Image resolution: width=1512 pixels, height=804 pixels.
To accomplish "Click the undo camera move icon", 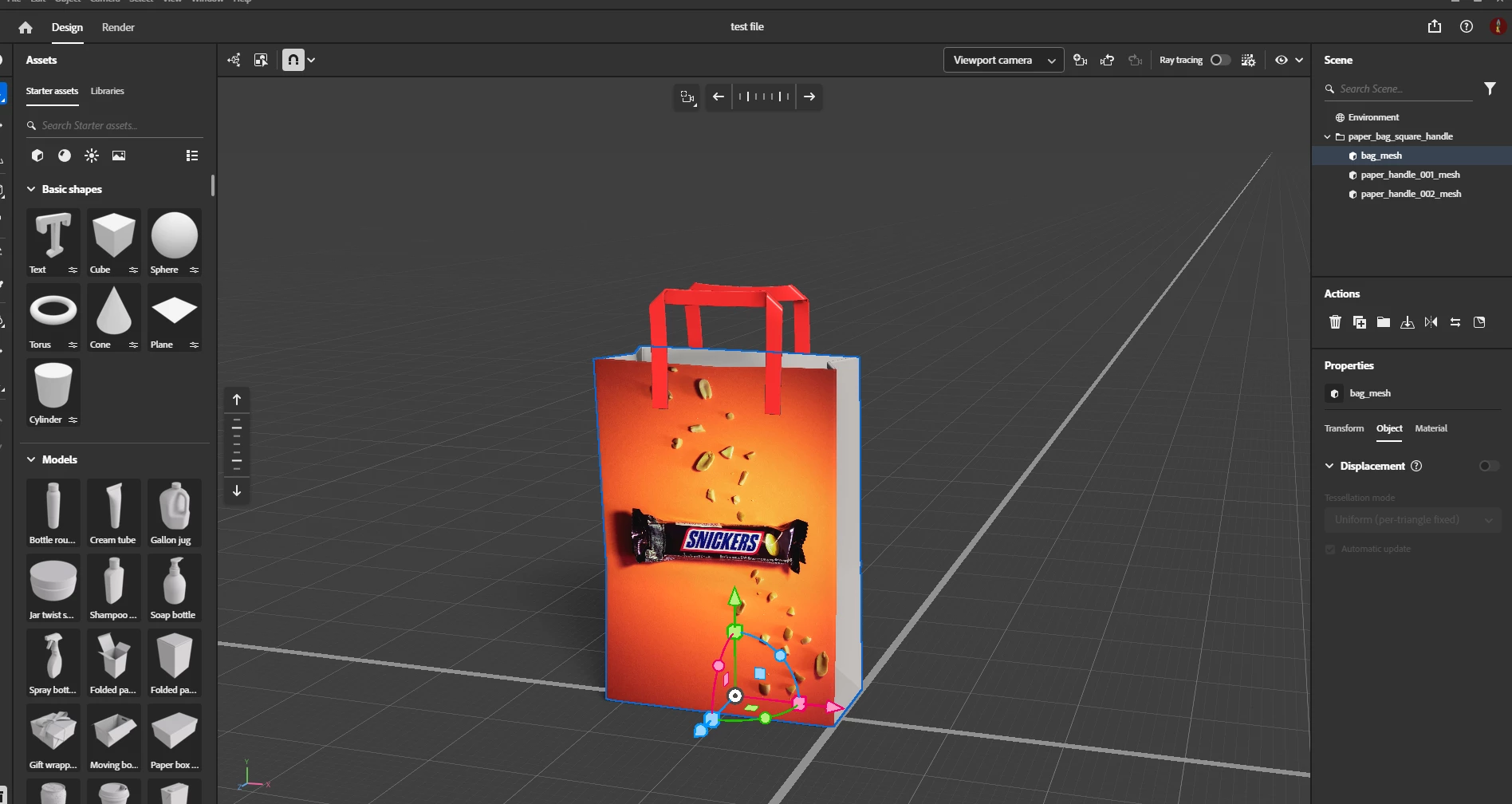I will click(1108, 60).
